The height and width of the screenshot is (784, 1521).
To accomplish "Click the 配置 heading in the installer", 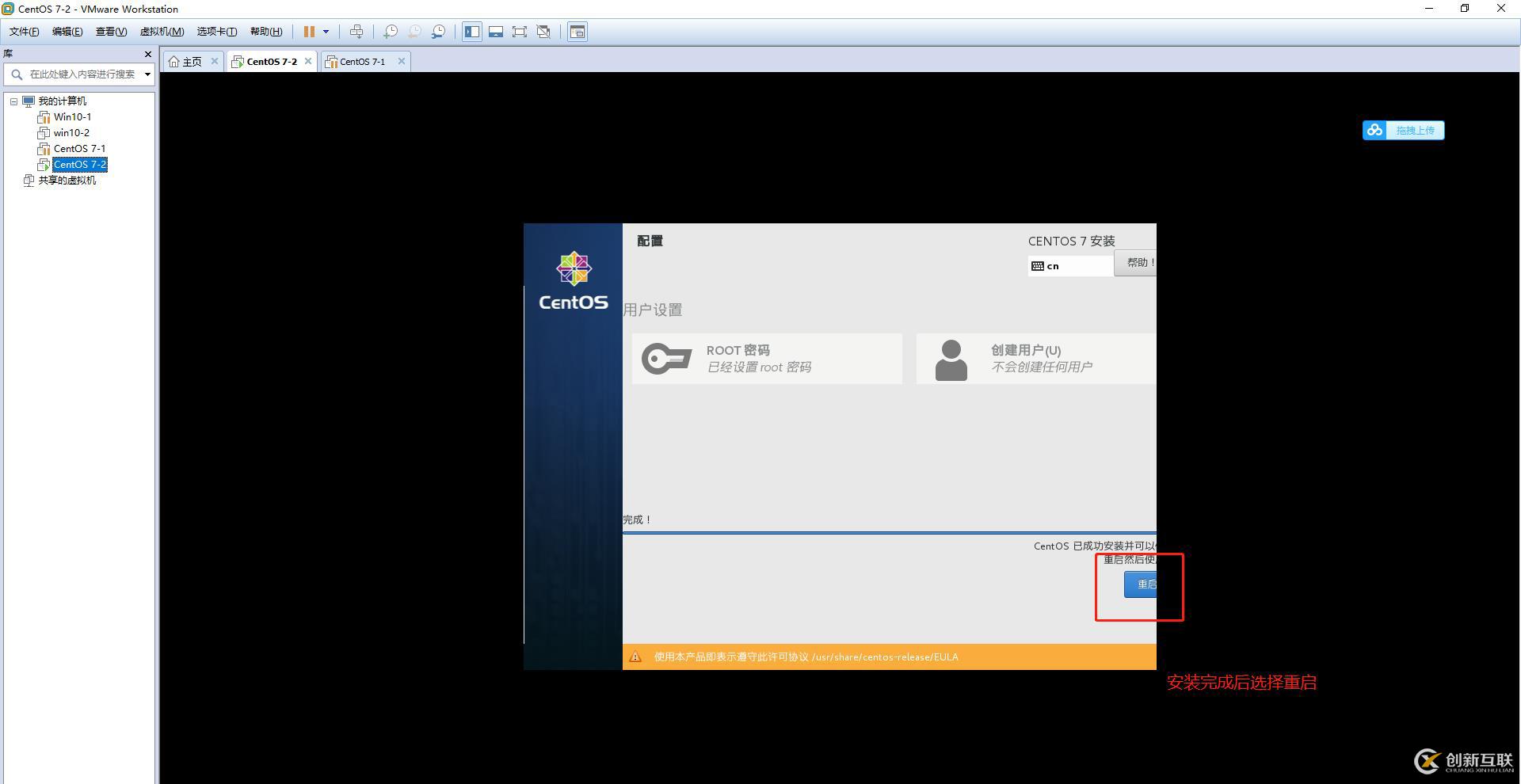I will coord(650,241).
